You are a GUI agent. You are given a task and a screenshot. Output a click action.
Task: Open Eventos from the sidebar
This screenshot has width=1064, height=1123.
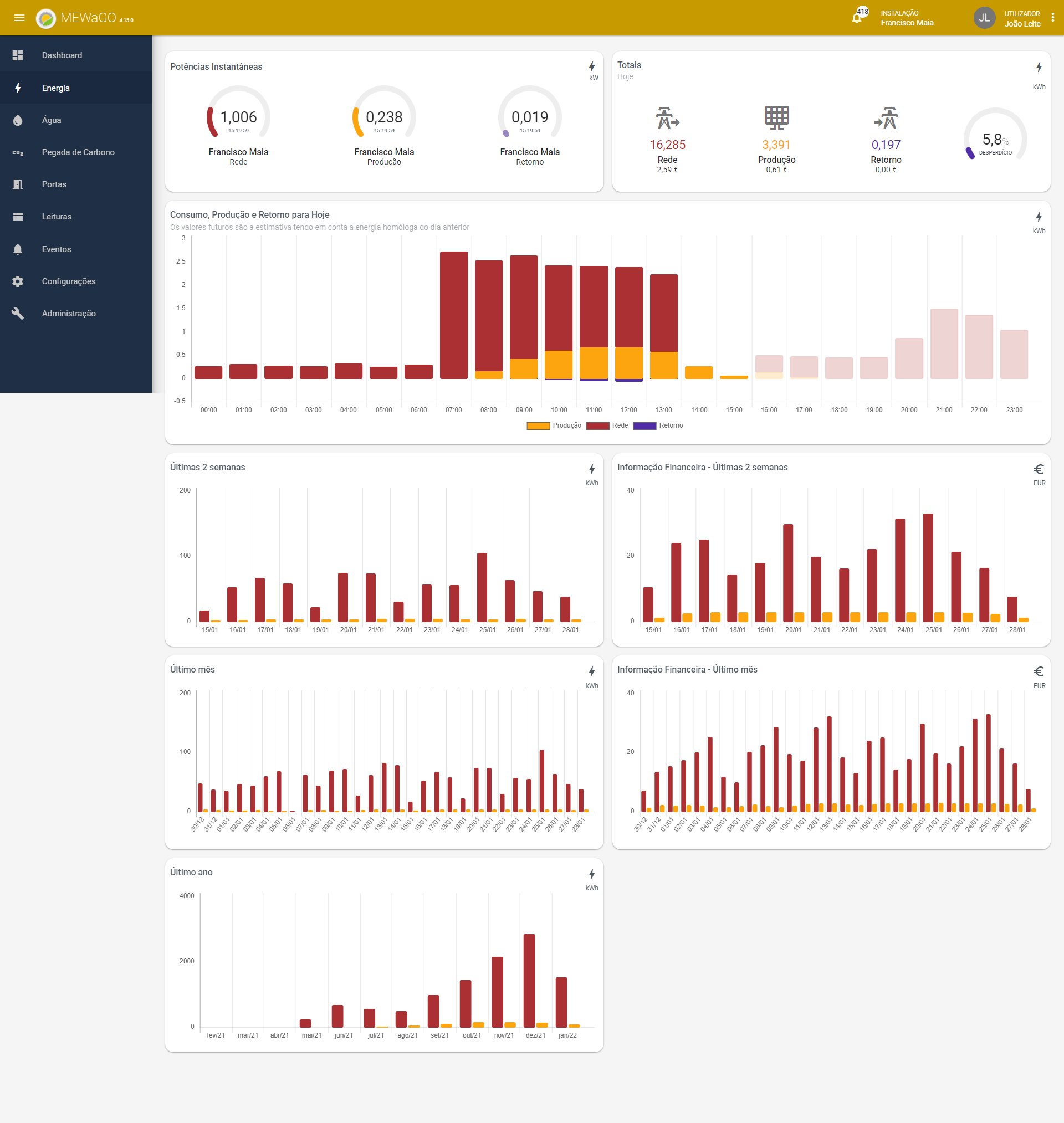click(x=76, y=249)
